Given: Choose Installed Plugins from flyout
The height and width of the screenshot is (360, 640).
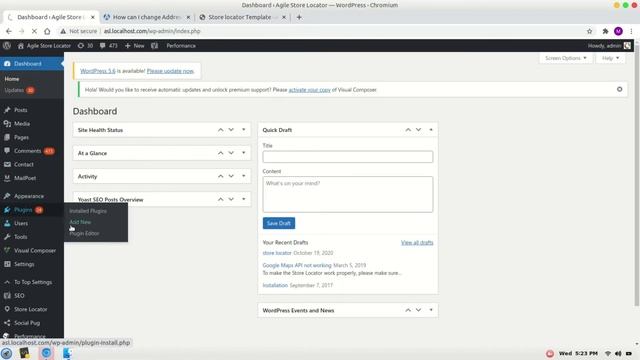Looking at the screenshot, I should pos(88,211).
